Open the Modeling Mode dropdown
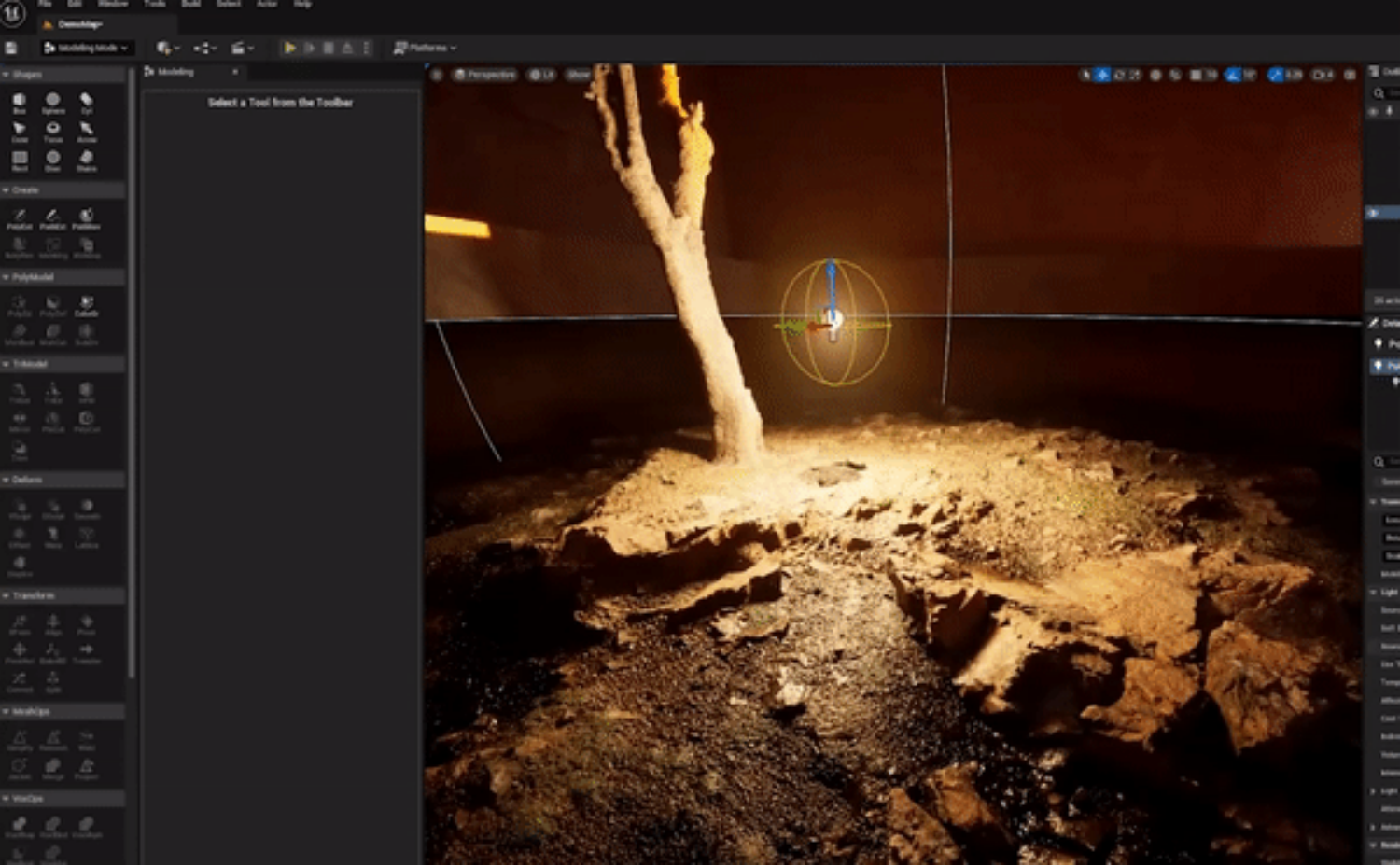Image resolution: width=1400 pixels, height=866 pixels. point(87,48)
